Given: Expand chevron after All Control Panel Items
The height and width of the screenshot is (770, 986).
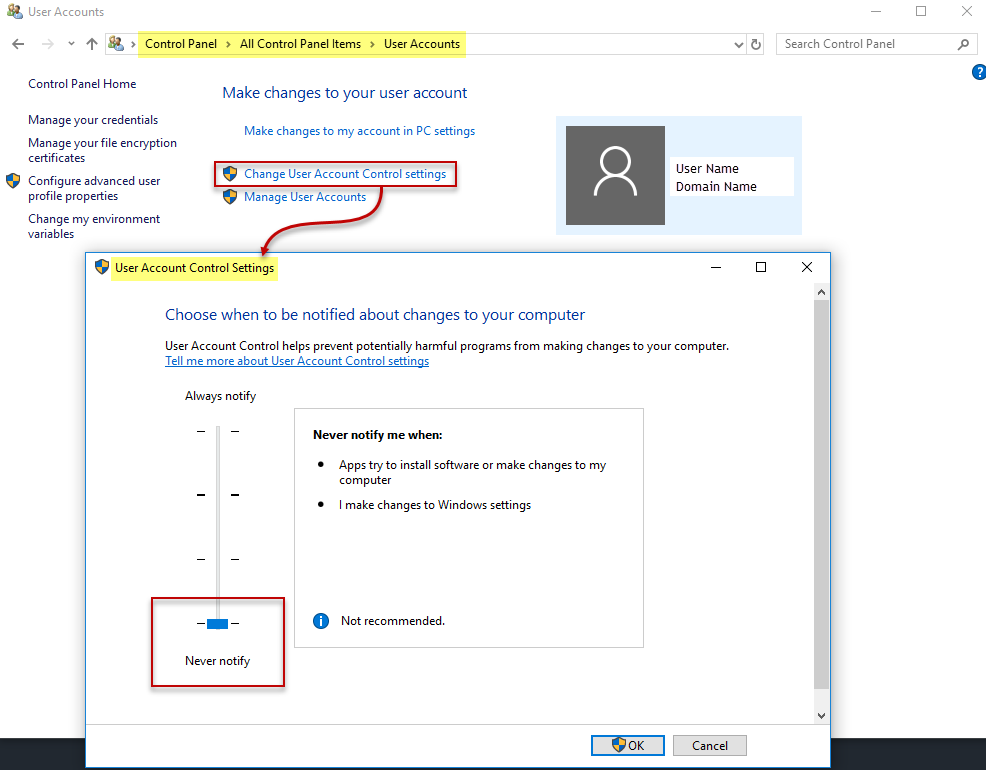Looking at the screenshot, I should 372,44.
